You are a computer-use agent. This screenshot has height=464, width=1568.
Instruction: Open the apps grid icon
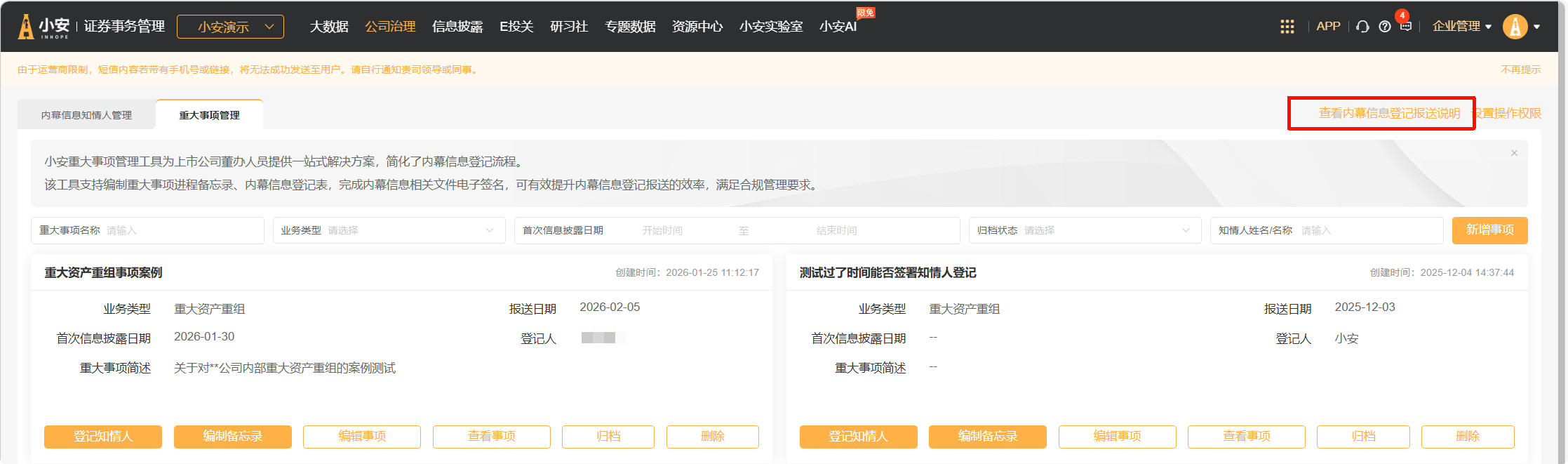[1287, 27]
